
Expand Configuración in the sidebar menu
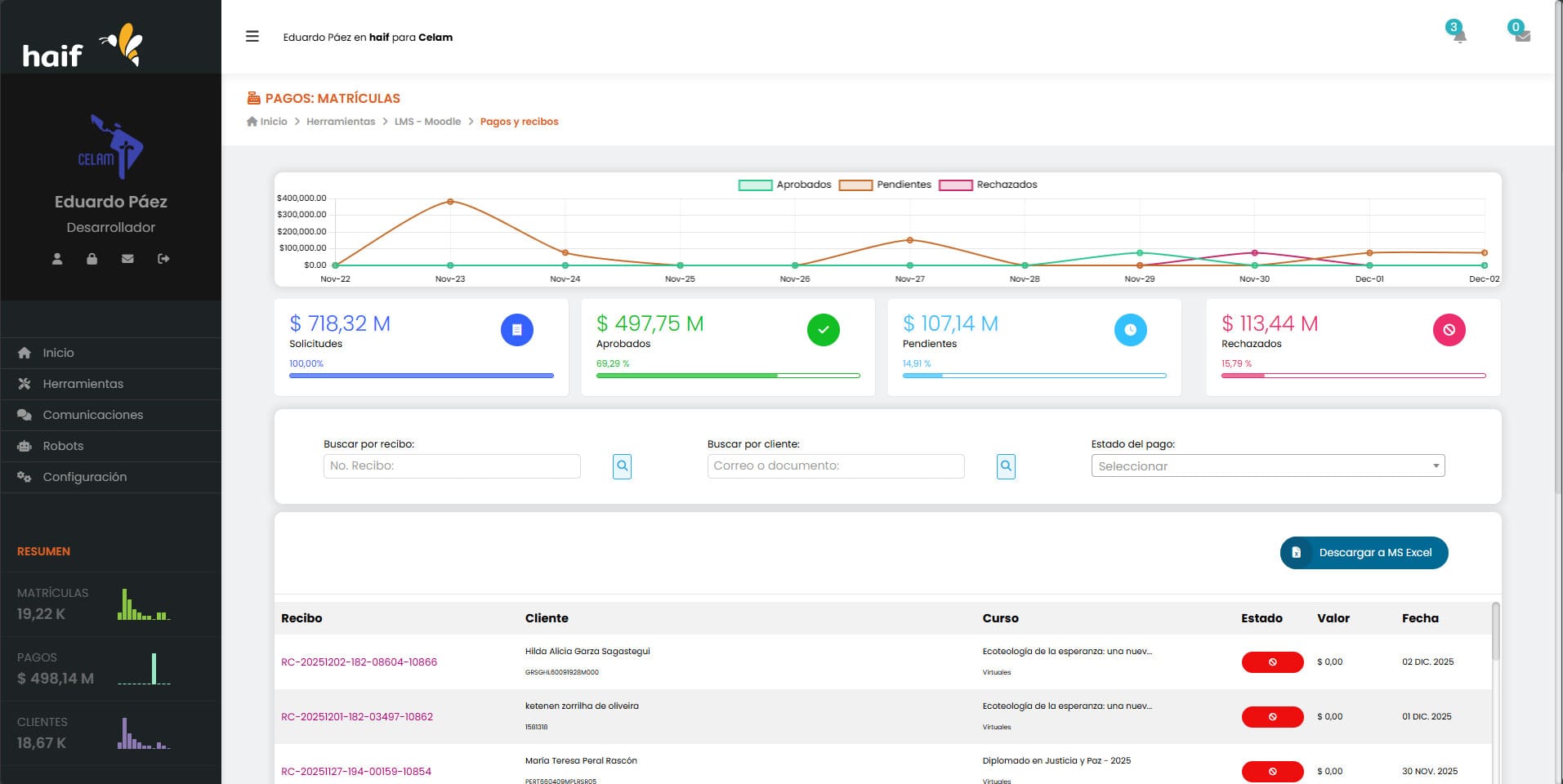tap(84, 477)
